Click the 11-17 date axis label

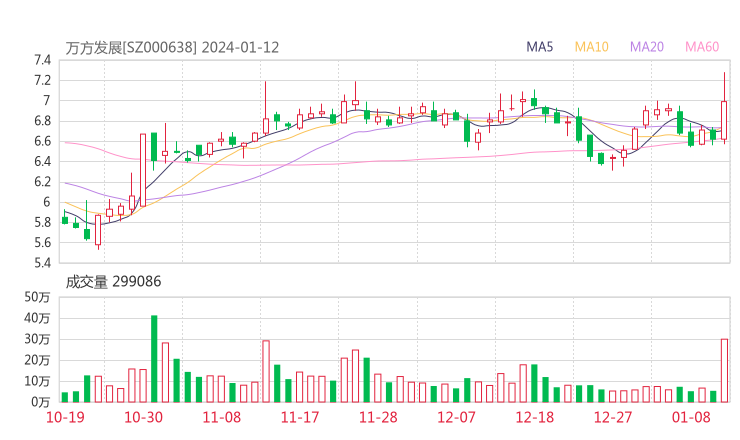(300, 417)
